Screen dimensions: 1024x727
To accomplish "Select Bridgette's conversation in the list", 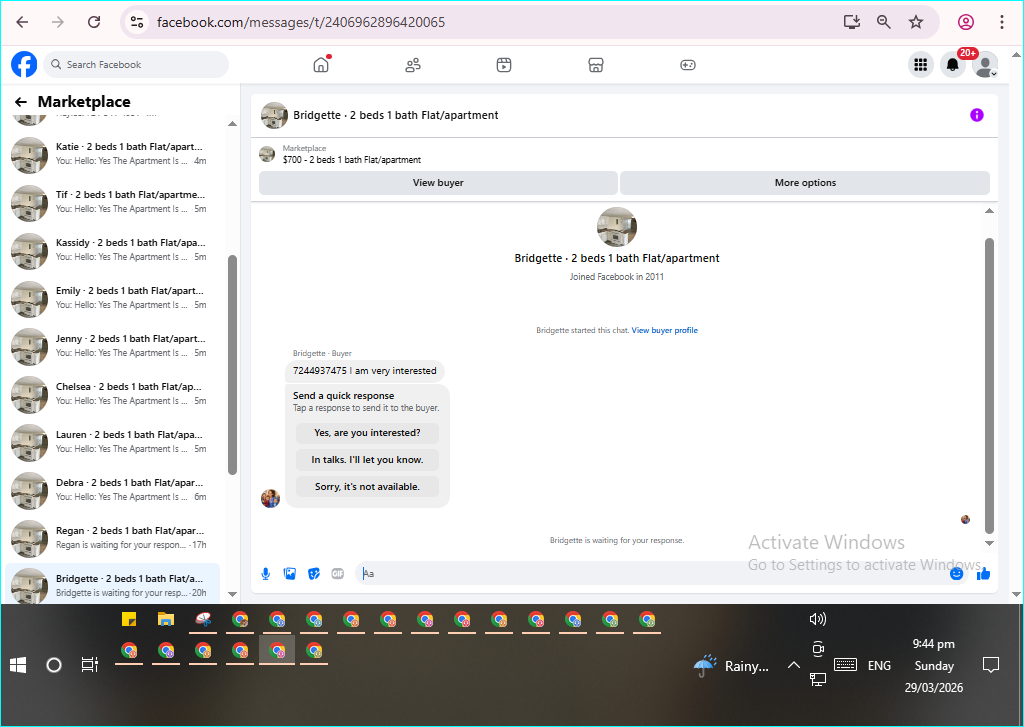I will point(112,584).
